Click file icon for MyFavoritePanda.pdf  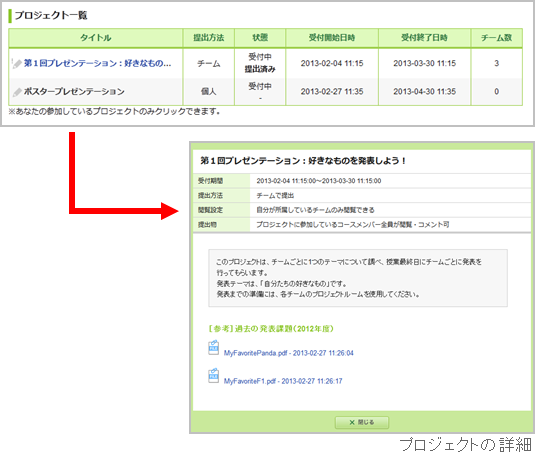(213, 348)
